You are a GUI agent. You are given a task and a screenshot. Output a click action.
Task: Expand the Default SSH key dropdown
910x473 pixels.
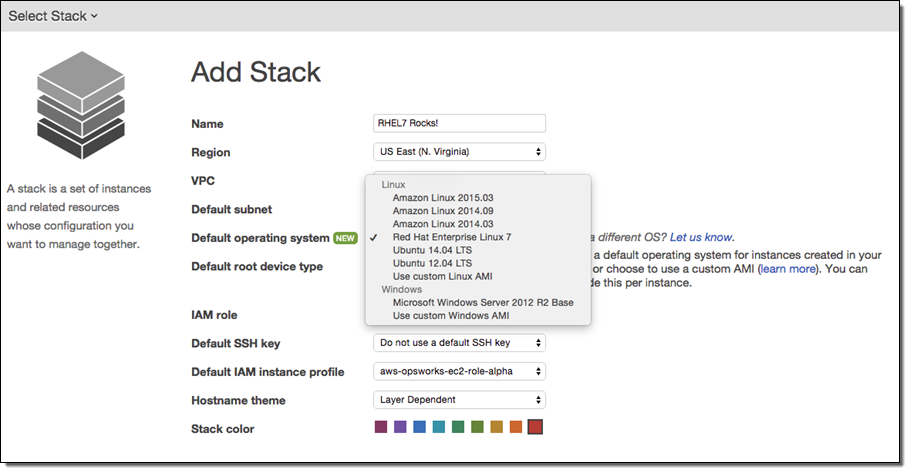tap(459, 343)
